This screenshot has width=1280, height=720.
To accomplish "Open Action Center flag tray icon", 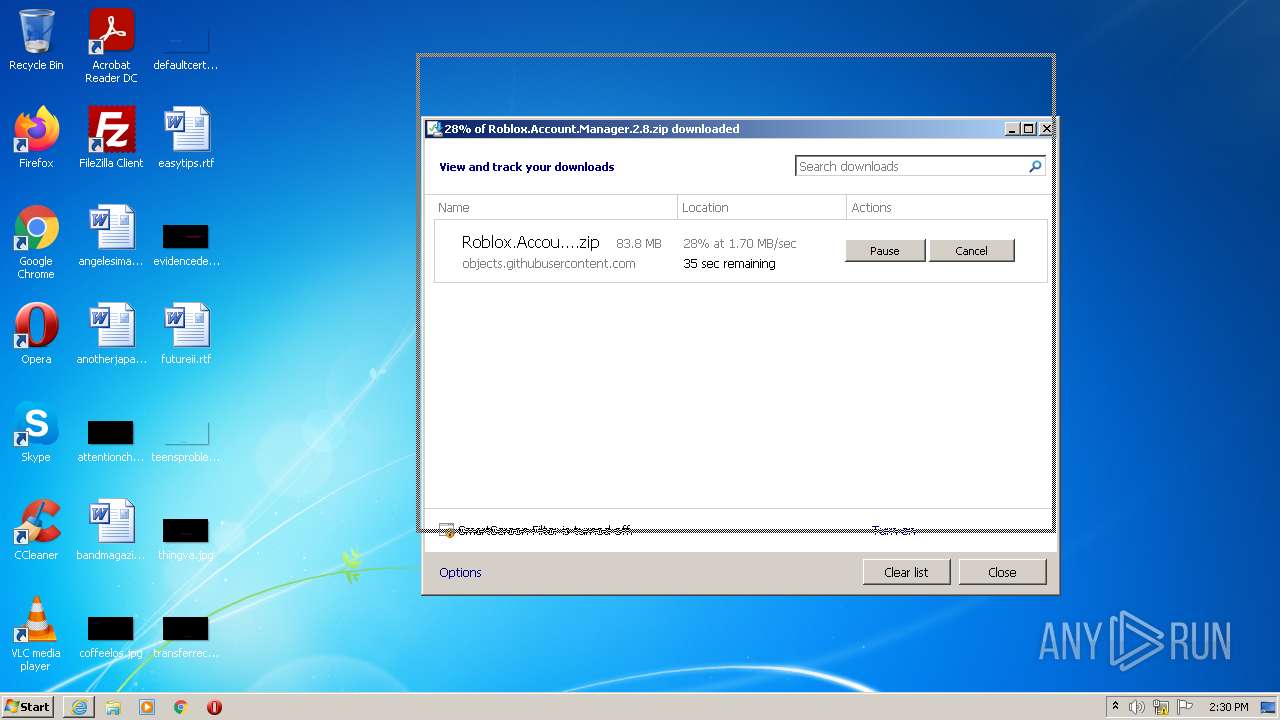I will click(x=1185, y=707).
